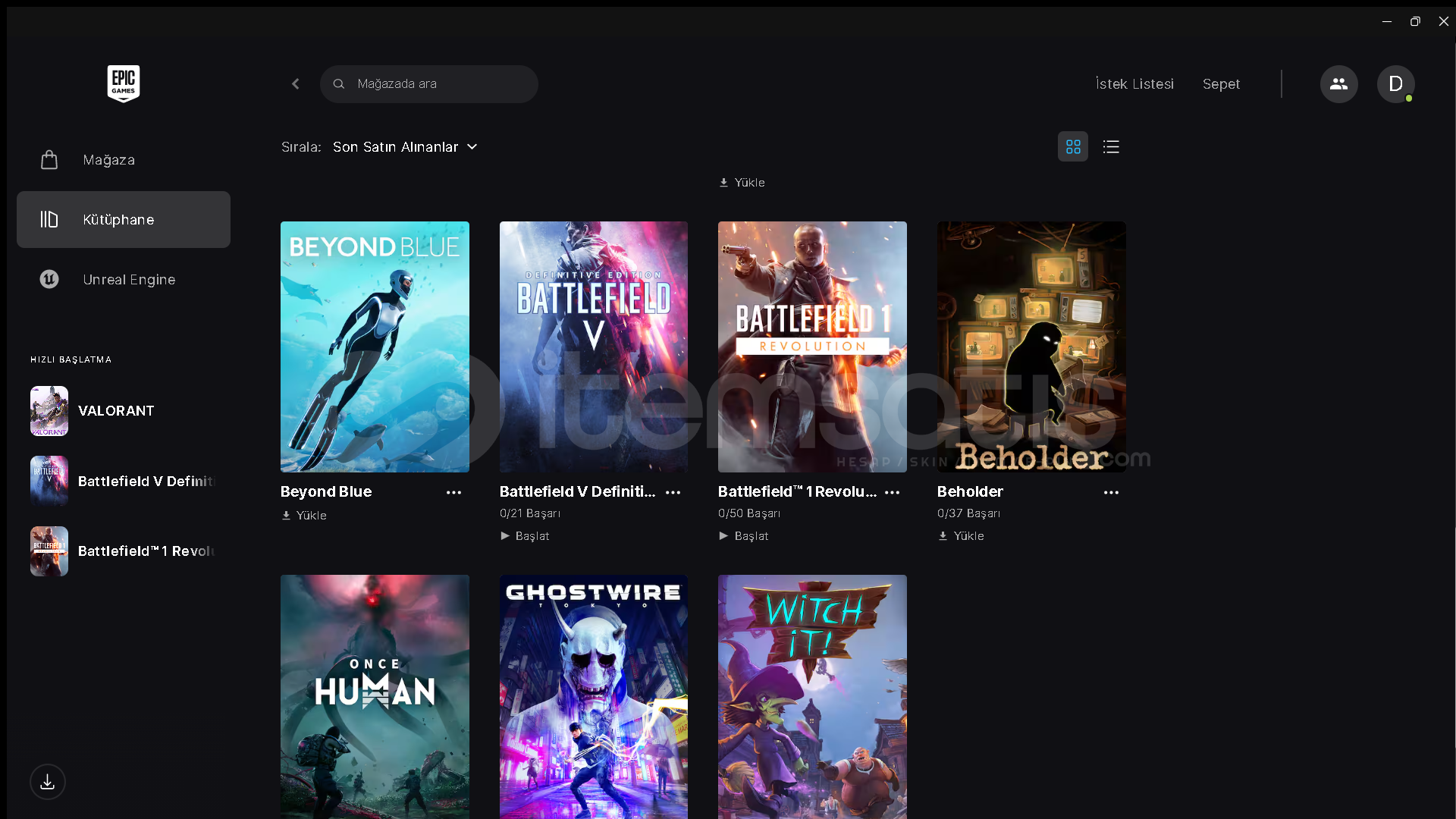Click the search magnifier icon
Viewport: 1456px width, 819px height.
(339, 84)
